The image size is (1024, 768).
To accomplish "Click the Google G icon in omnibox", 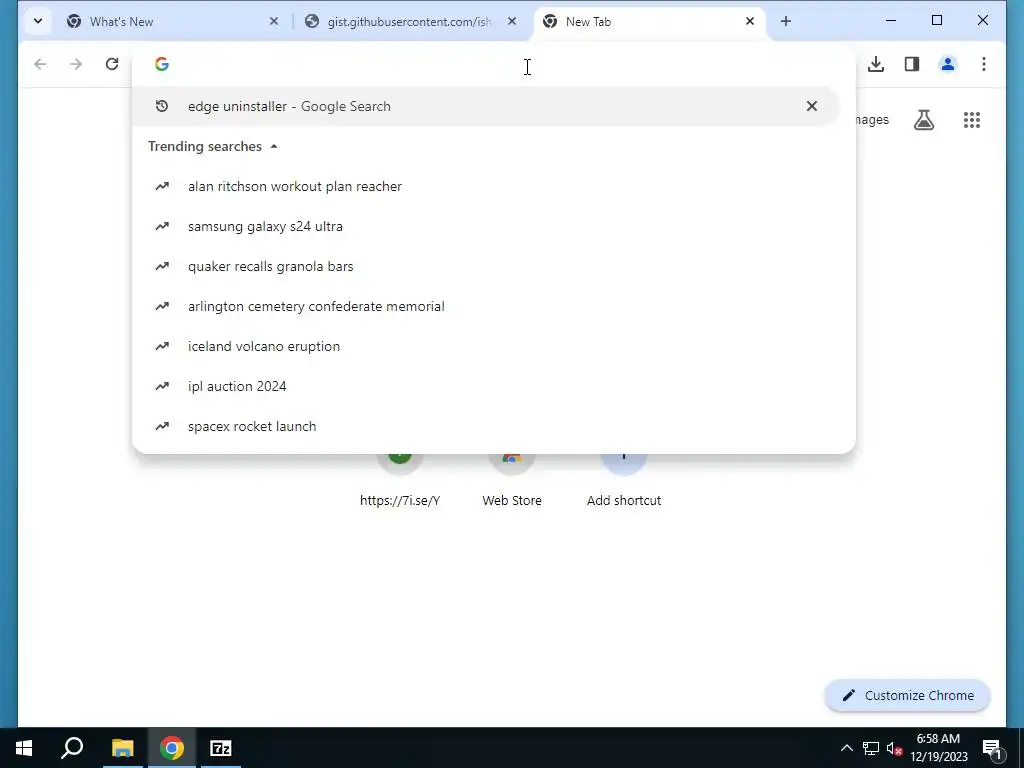I will pos(162,64).
